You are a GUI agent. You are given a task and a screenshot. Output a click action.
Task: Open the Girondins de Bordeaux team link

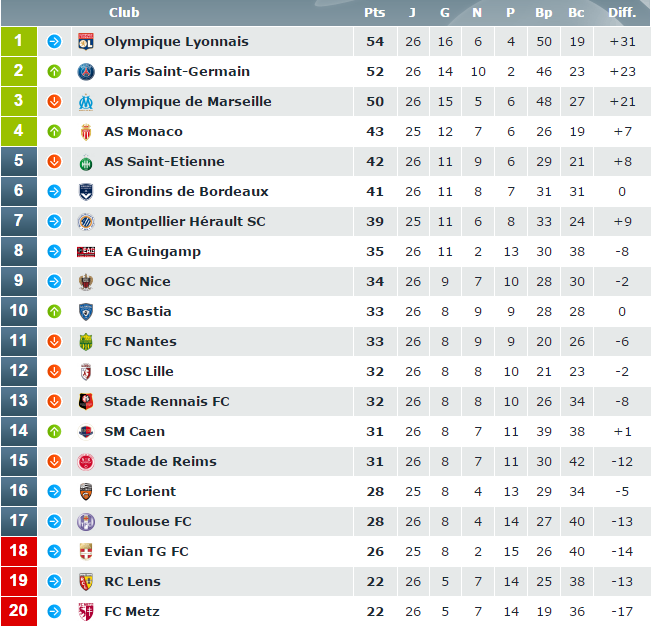[x=186, y=192]
